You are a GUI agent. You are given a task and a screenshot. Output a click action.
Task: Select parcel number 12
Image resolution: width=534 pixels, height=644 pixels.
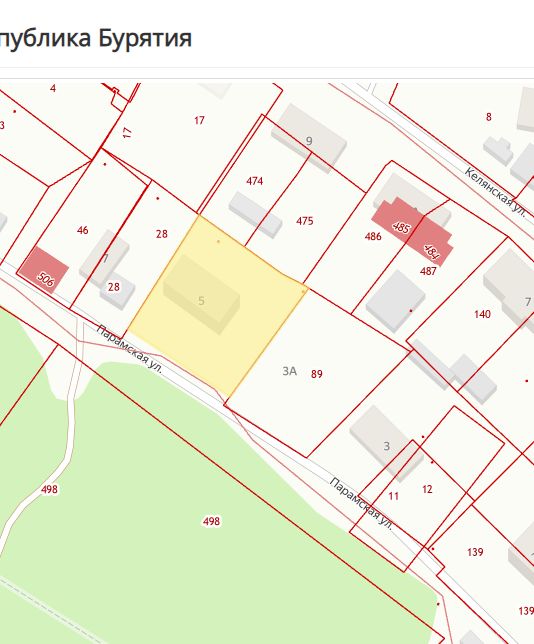coord(427,489)
